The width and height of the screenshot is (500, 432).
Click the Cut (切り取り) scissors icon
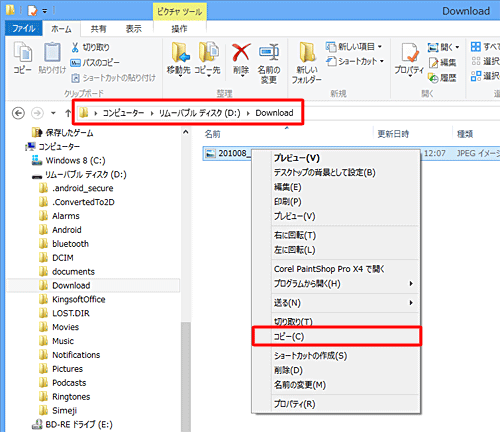coord(75,47)
